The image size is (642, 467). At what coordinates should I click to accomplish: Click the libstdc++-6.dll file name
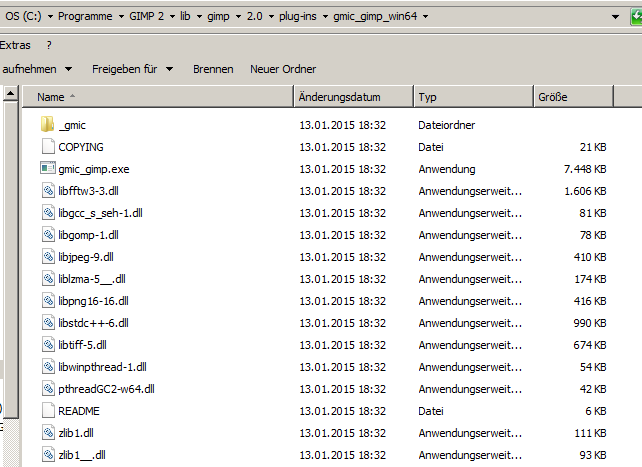click(93, 323)
